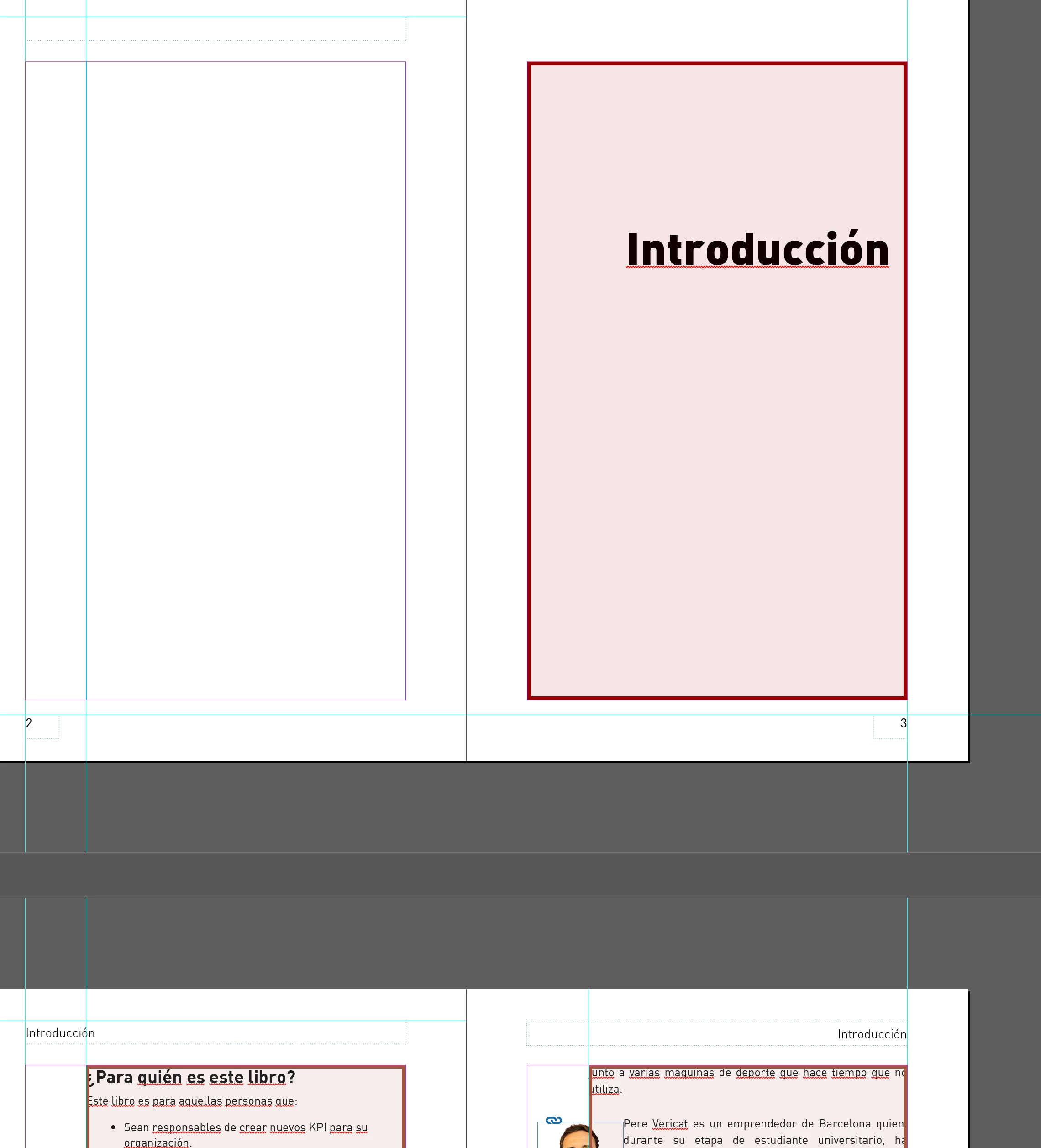
Task: Click the blue link badge on the portrait image
Action: [x=553, y=1121]
